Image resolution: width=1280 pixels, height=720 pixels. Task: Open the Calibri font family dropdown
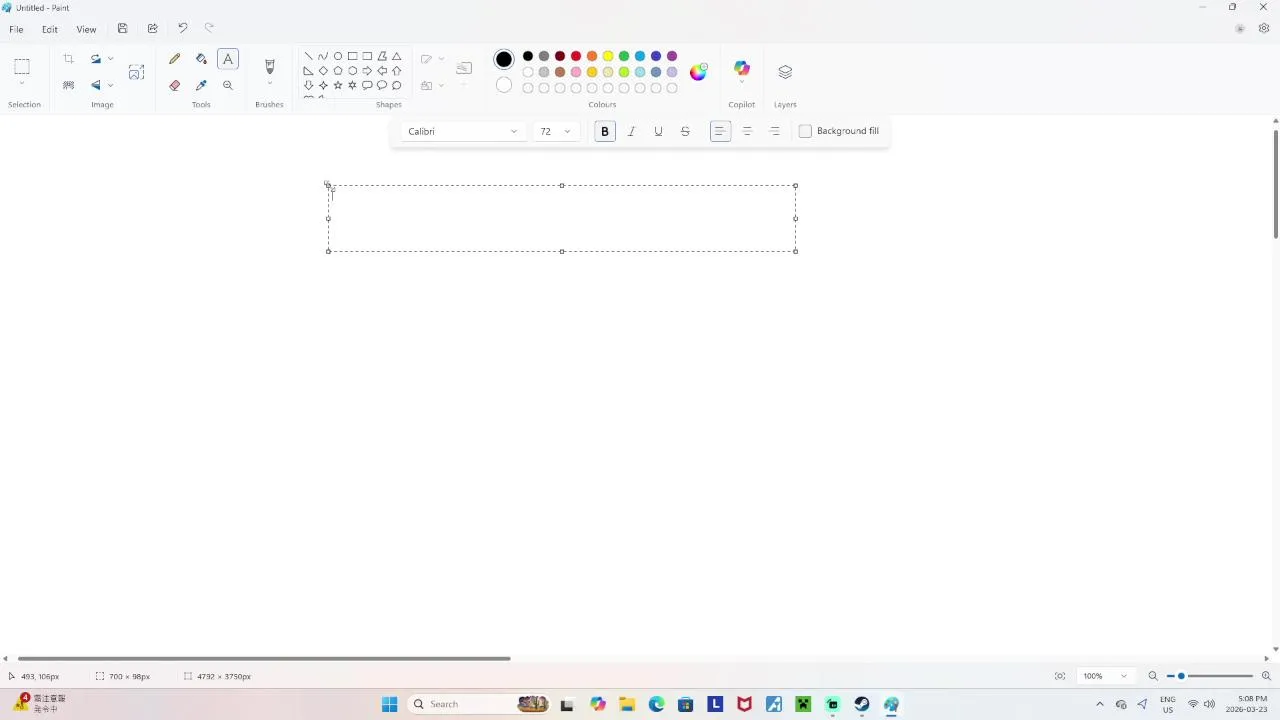click(x=463, y=131)
